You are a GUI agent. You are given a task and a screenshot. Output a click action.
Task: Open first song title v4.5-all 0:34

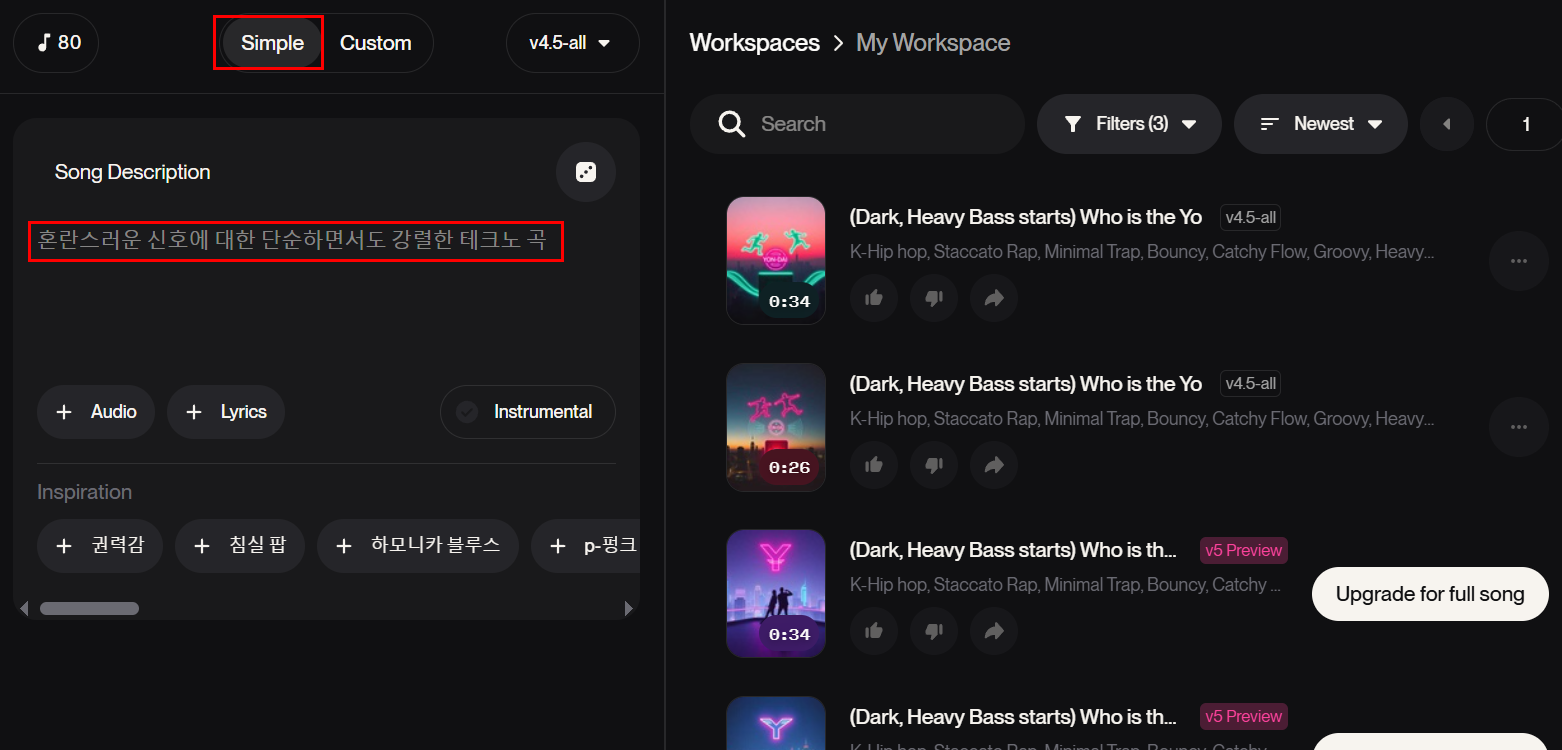[1025, 217]
